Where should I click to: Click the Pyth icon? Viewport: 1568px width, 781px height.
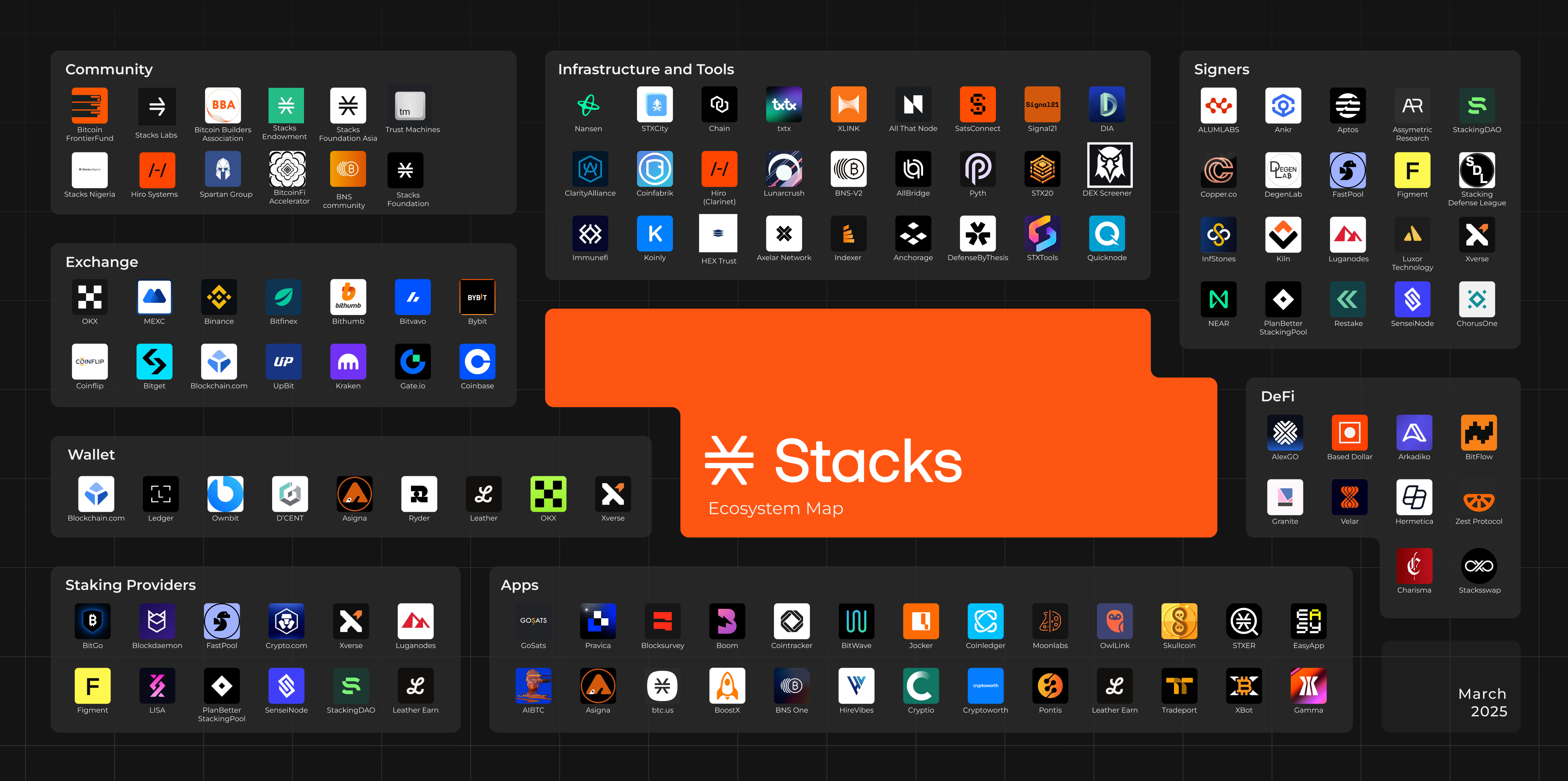coord(978,169)
